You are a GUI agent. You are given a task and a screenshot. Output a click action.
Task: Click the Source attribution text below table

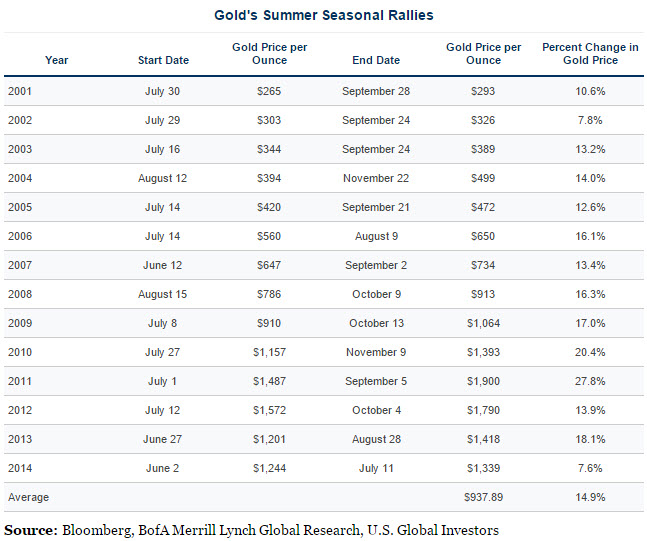pyautogui.click(x=251, y=529)
